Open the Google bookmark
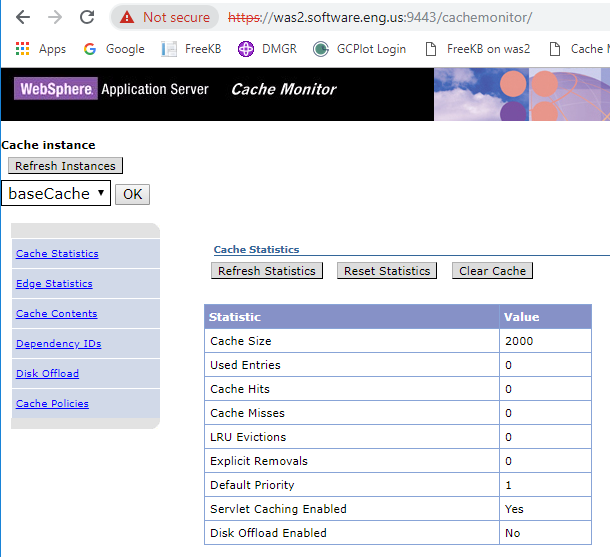 tap(114, 49)
